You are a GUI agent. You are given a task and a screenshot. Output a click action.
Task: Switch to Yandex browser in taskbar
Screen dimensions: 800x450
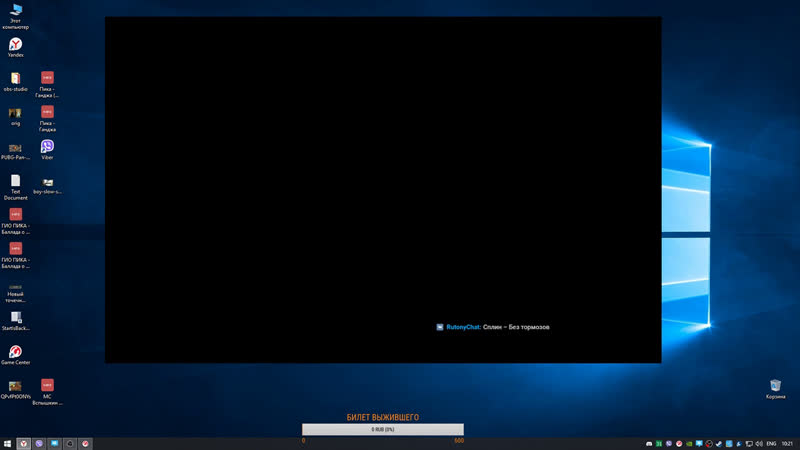(23, 444)
